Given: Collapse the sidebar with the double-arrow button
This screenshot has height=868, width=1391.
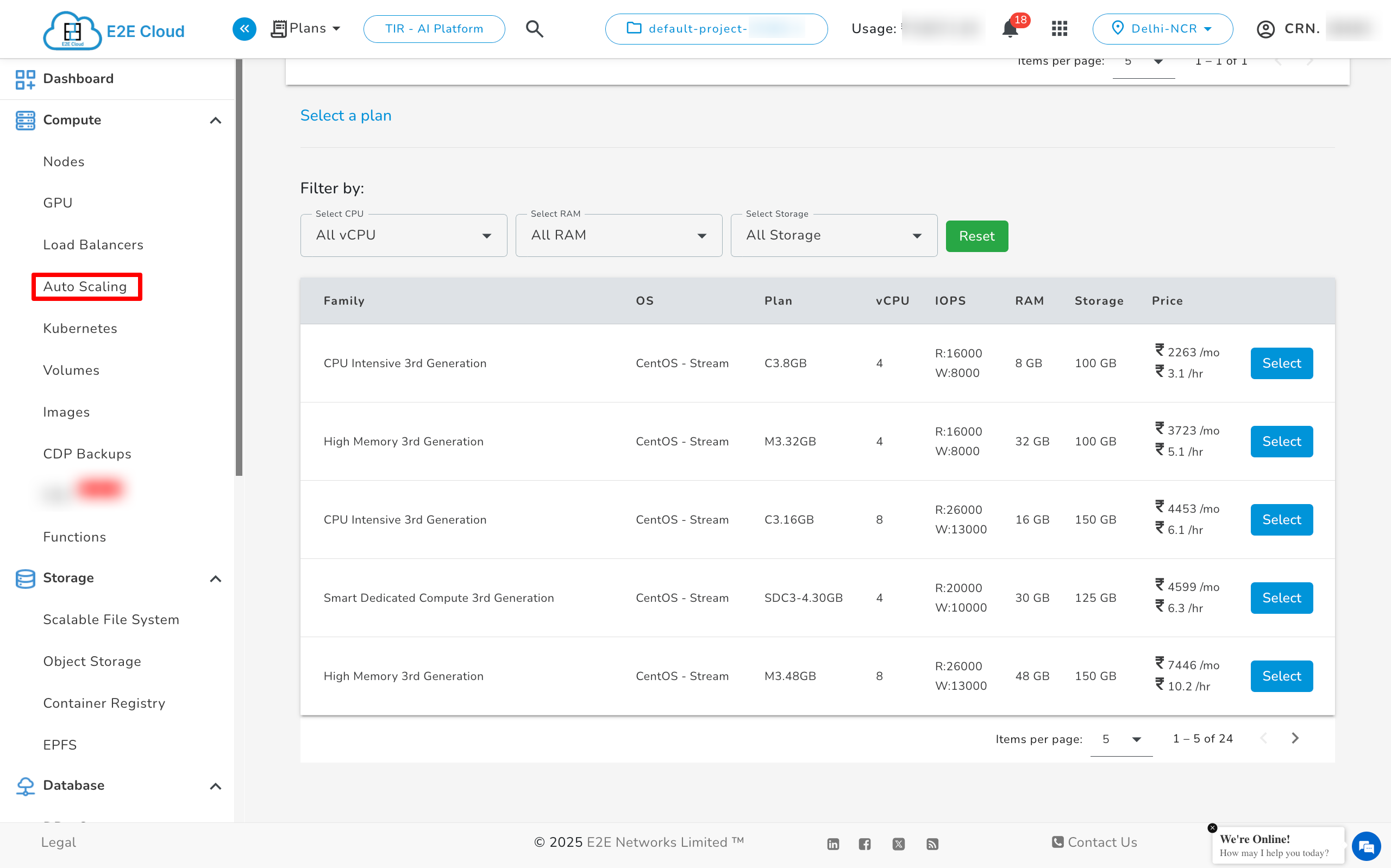Looking at the screenshot, I should tap(245, 29).
